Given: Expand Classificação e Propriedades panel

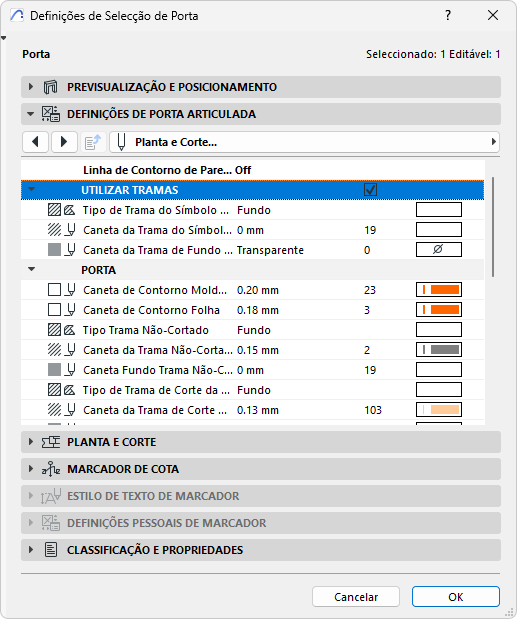Looking at the screenshot, I should coord(31,550).
